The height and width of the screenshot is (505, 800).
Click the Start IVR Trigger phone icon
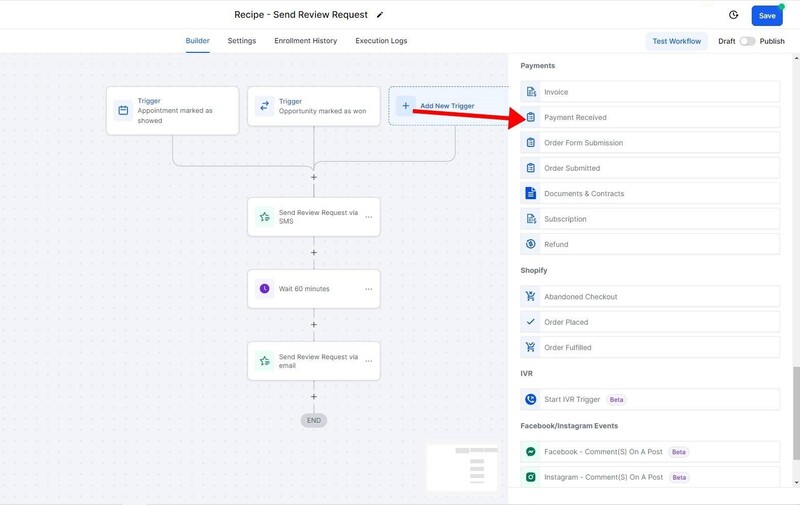[x=531, y=399]
